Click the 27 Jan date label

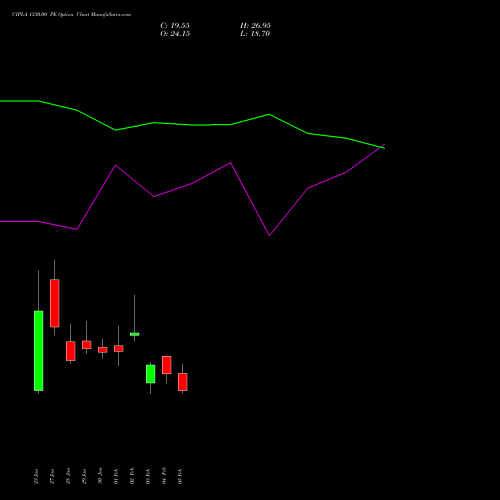click(52, 476)
